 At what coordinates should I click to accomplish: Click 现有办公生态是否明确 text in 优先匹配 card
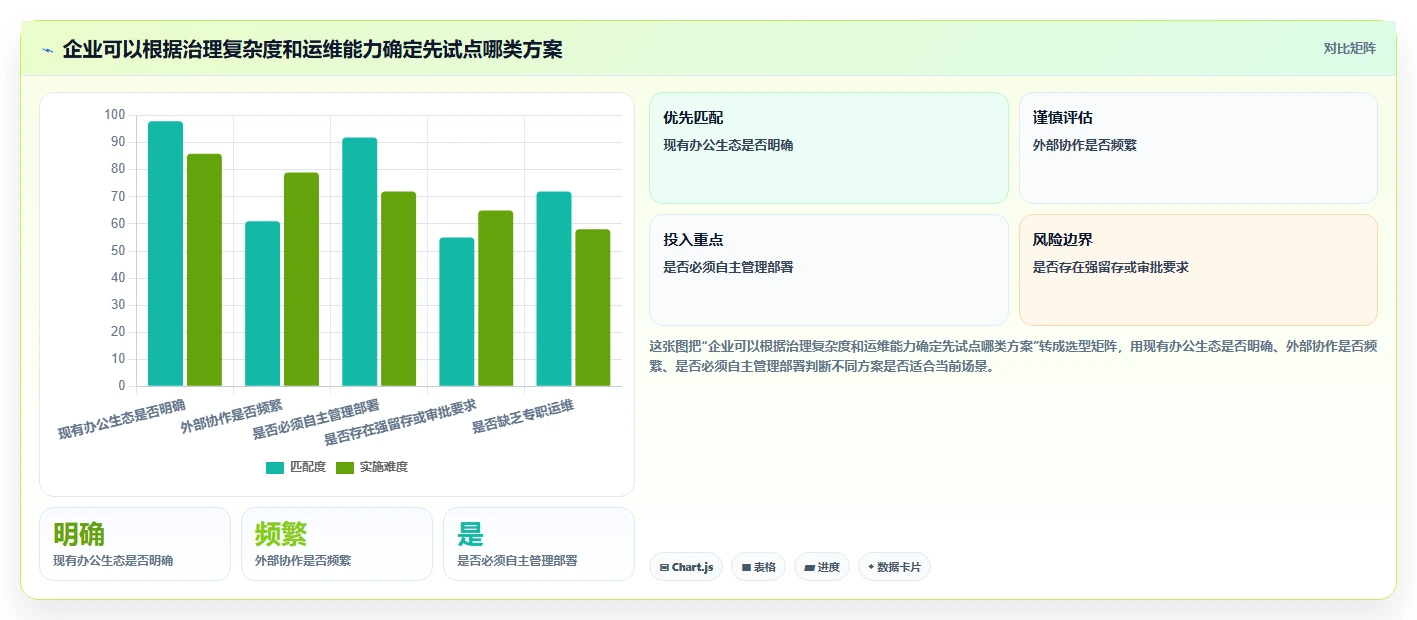point(728,145)
